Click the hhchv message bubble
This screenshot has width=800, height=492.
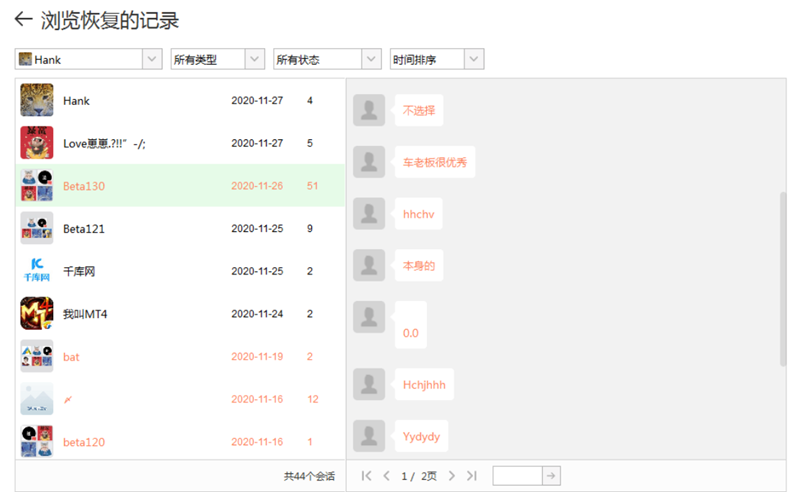418,214
